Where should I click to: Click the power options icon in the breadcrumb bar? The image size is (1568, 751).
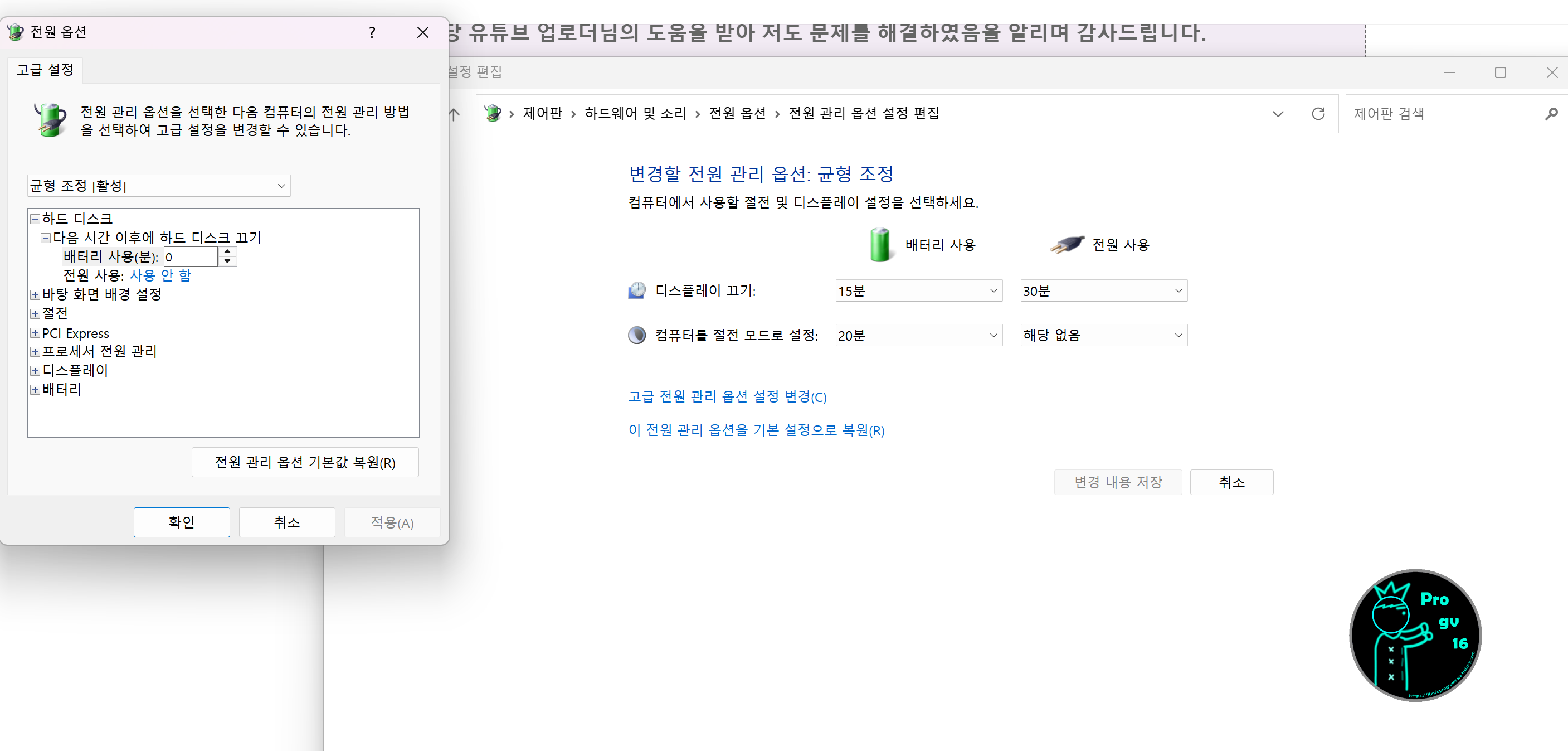pos(493,113)
